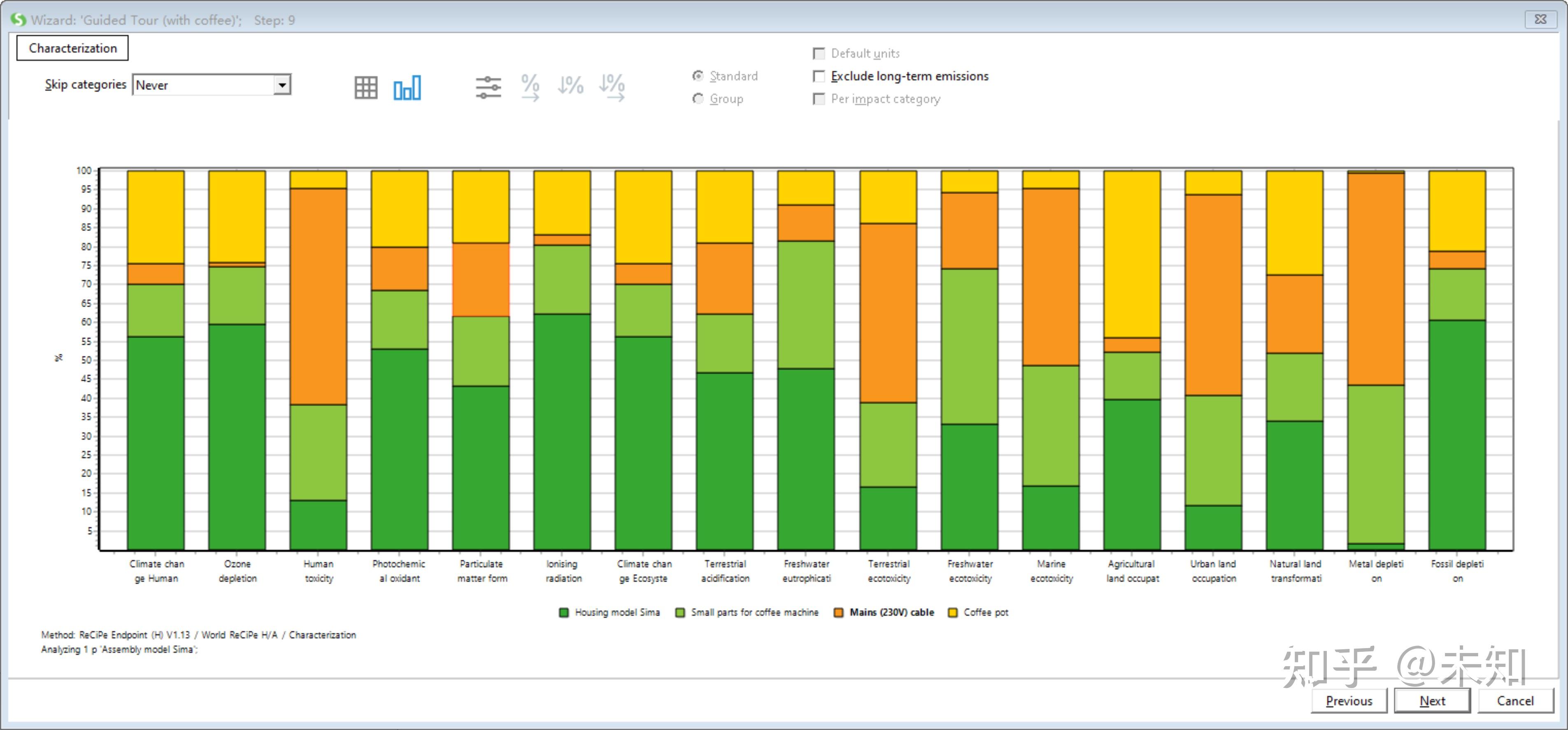The width and height of the screenshot is (1568, 730).
Task: Switch to table view icon
Action: click(366, 88)
